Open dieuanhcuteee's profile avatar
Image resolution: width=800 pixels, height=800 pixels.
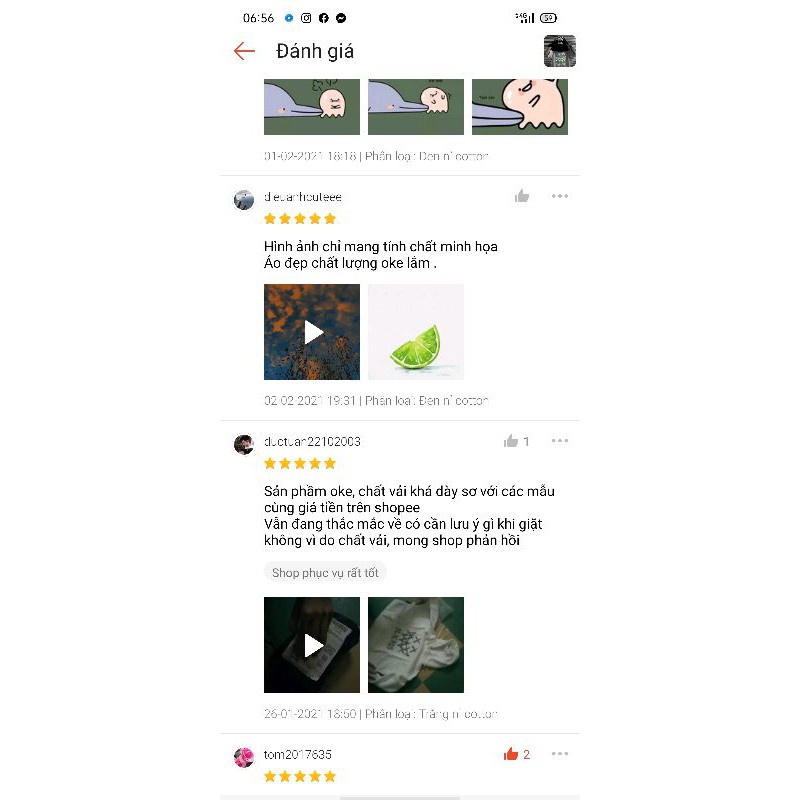(x=244, y=200)
